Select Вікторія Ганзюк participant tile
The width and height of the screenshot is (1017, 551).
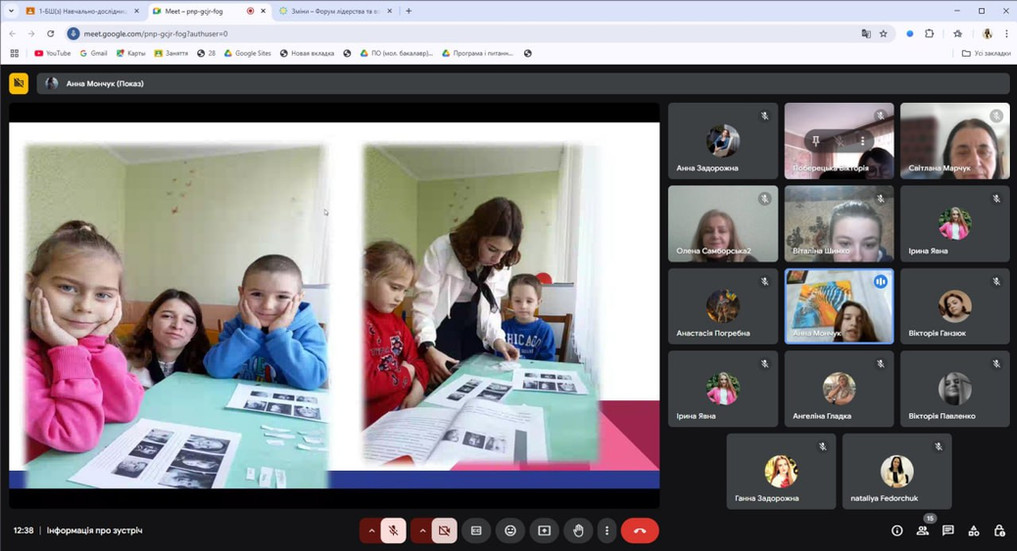pyautogui.click(x=955, y=306)
